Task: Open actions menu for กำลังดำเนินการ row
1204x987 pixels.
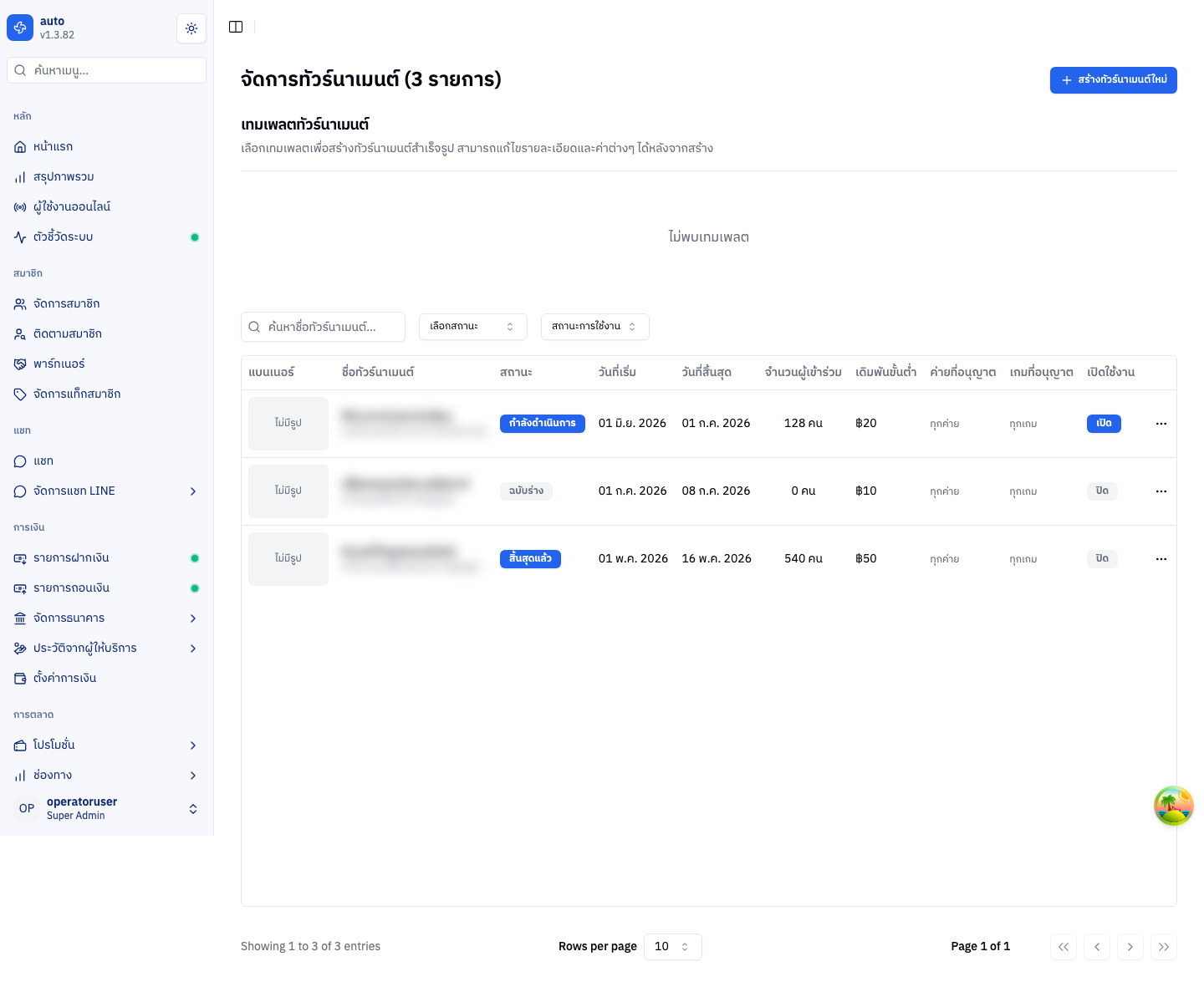Action: click(1161, 424)
